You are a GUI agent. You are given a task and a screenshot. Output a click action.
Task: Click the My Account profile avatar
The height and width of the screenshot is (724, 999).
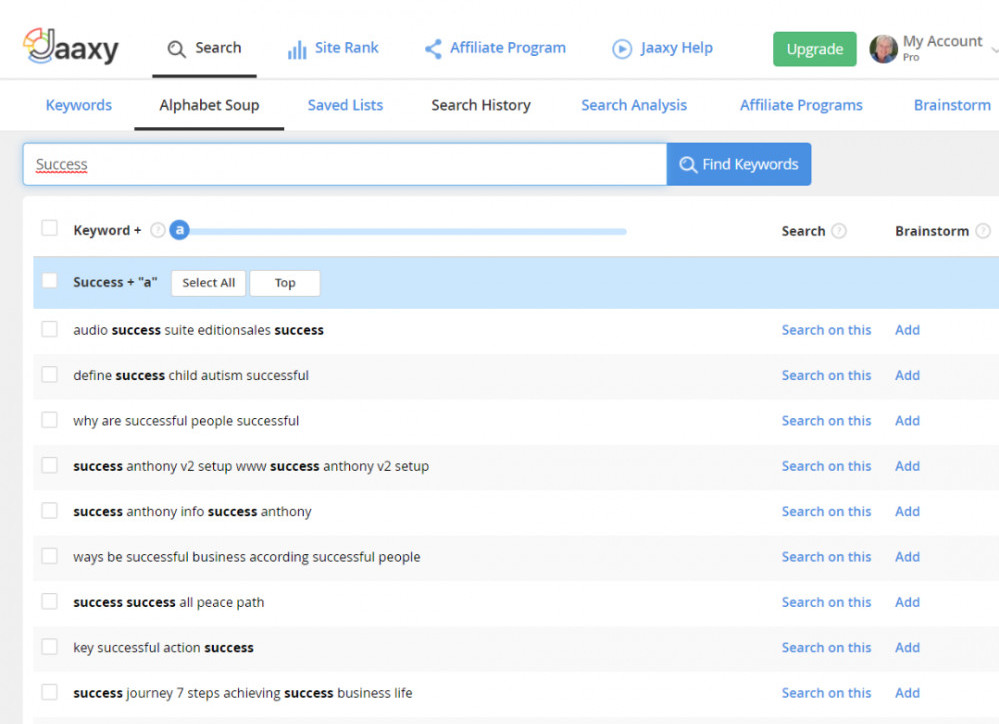pyautogui.click(x=883, y=49)
